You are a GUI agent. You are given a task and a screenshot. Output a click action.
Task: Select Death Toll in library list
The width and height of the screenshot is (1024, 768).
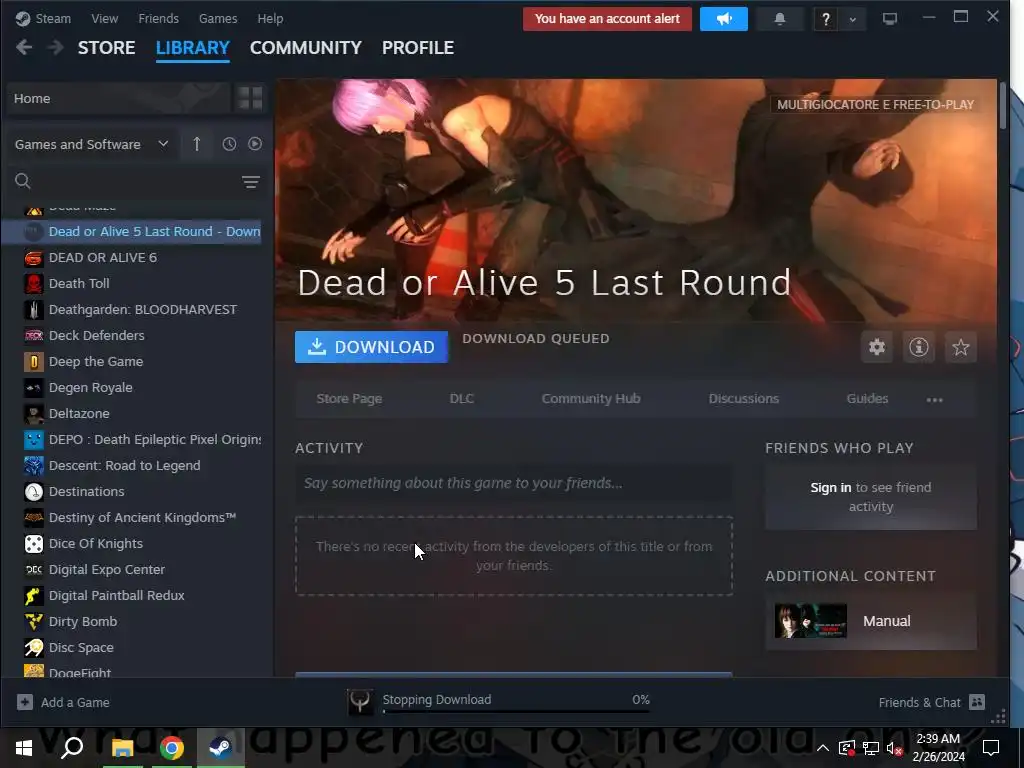pyautogui.click(x=132, y=284)
